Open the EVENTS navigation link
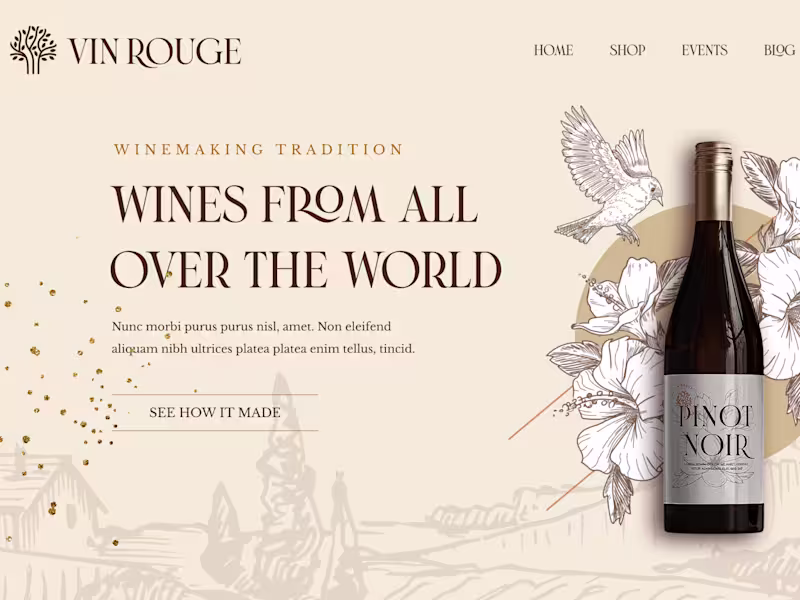Viewport: 800px width, 600px height. tap(705, 50)
